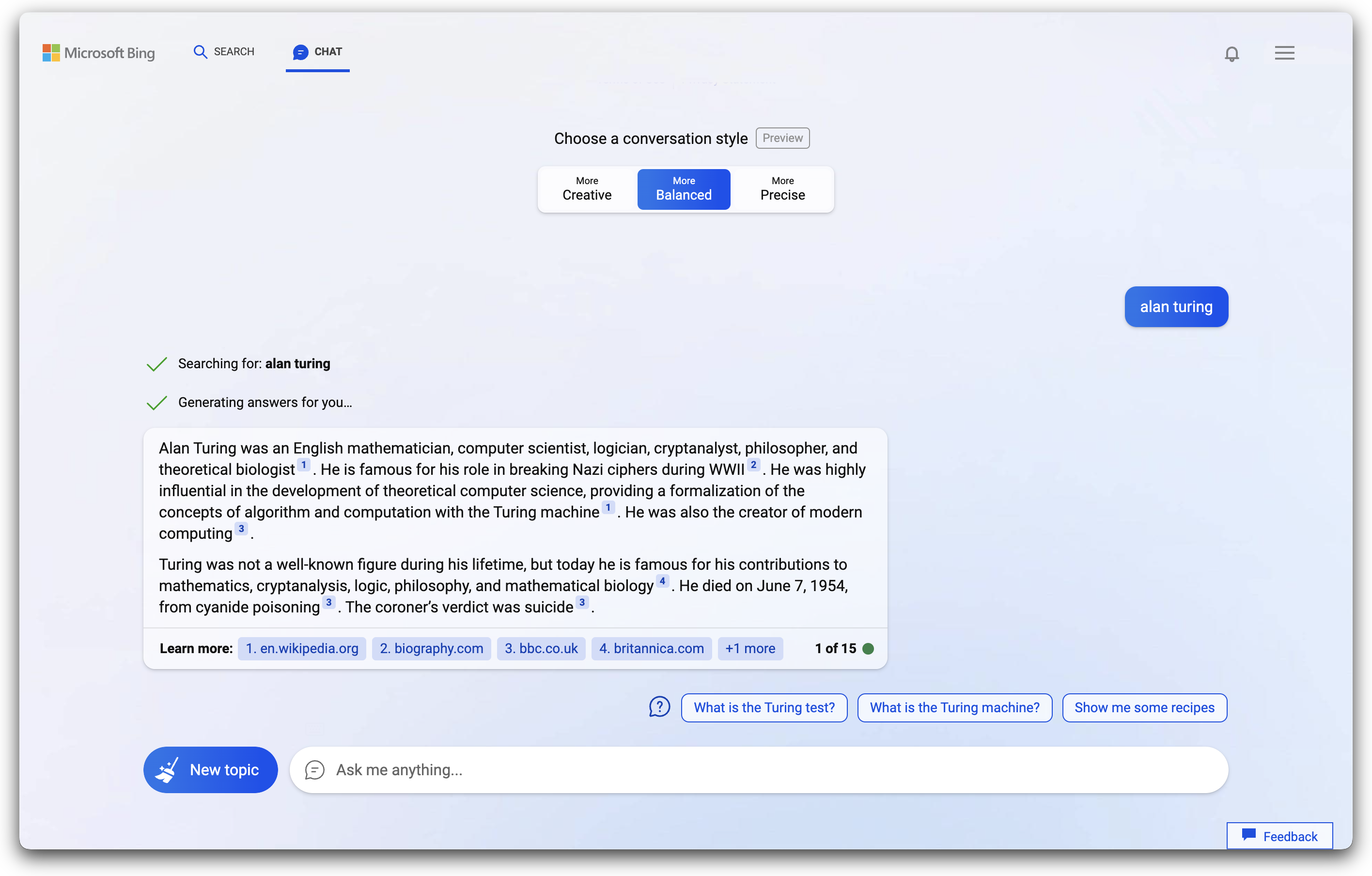Click the green turn-counter dot

[868, 649]
